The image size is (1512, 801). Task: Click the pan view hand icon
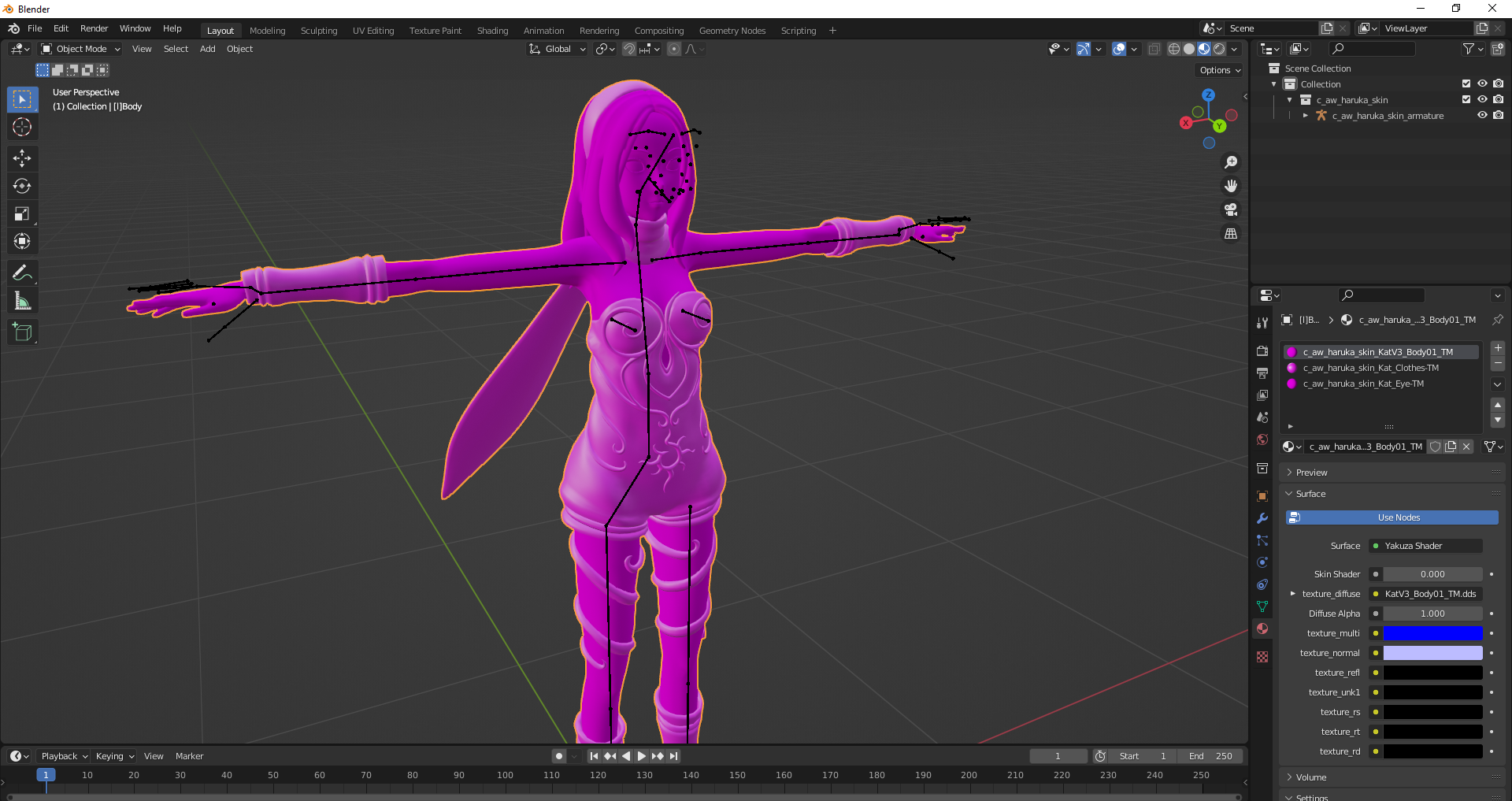1231,186
